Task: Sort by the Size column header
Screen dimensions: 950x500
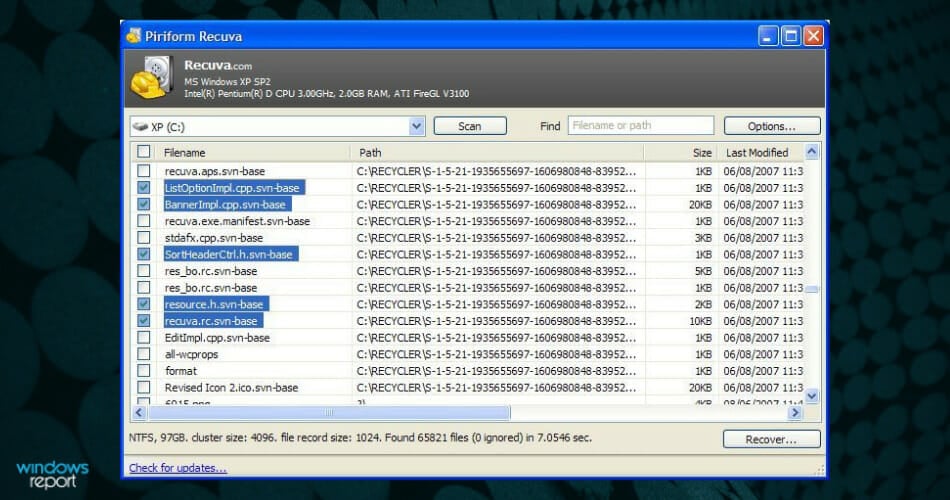Action: [702, 153]
